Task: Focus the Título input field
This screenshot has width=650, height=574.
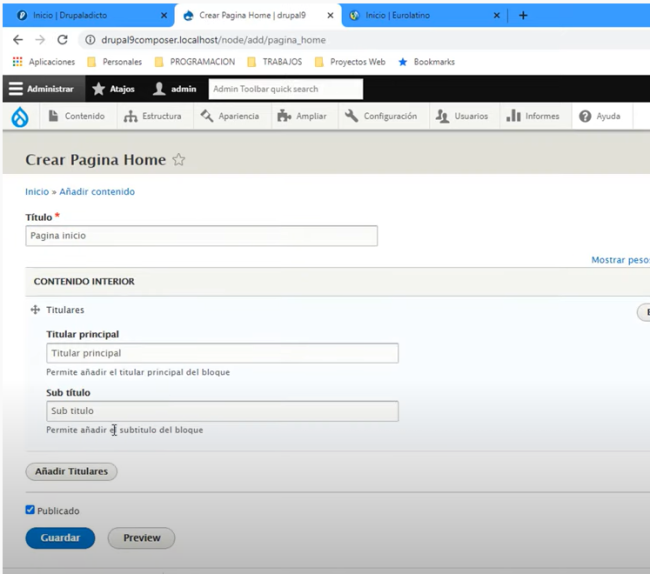Action: [201, 235]
